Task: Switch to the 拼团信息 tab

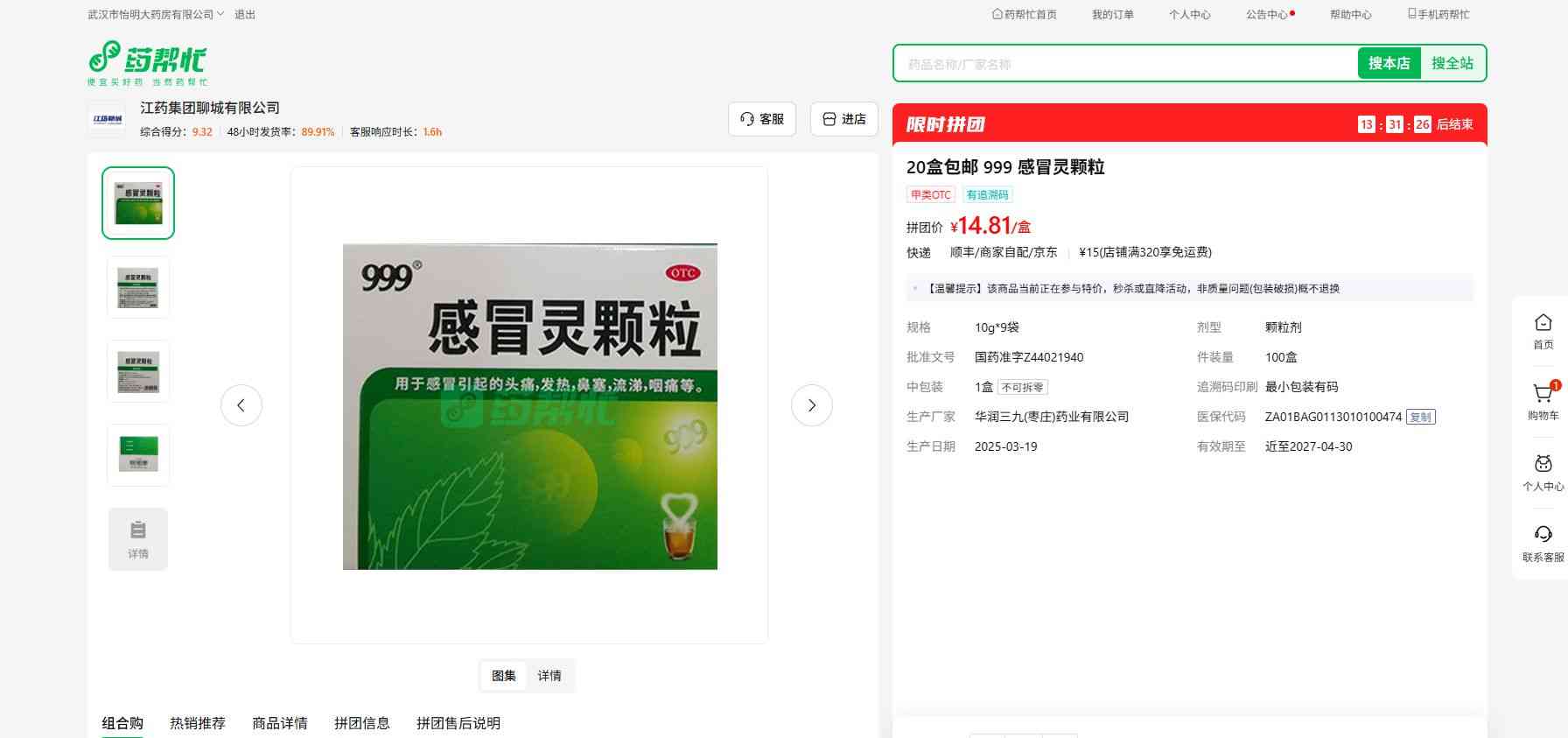Action: pyautogui.click(x=361, y=723)
